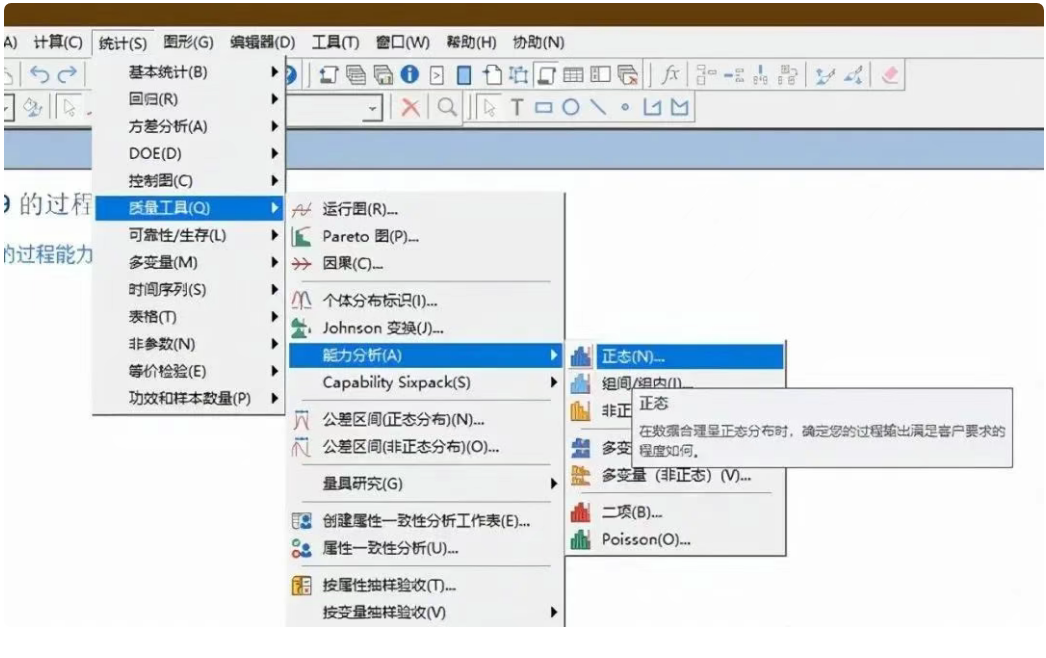The height and width of the screenshot is (658, 1046).
Task: Select the rectangle drawing tool
Action: [x=543, y=108]
